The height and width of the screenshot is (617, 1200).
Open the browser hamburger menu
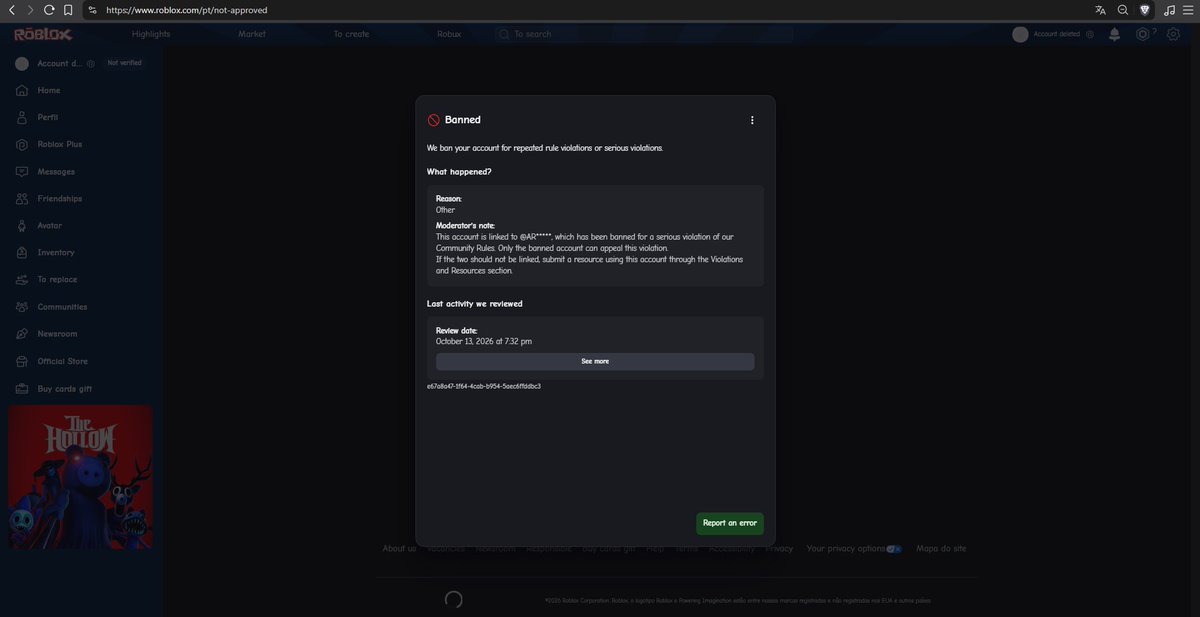1188,10
